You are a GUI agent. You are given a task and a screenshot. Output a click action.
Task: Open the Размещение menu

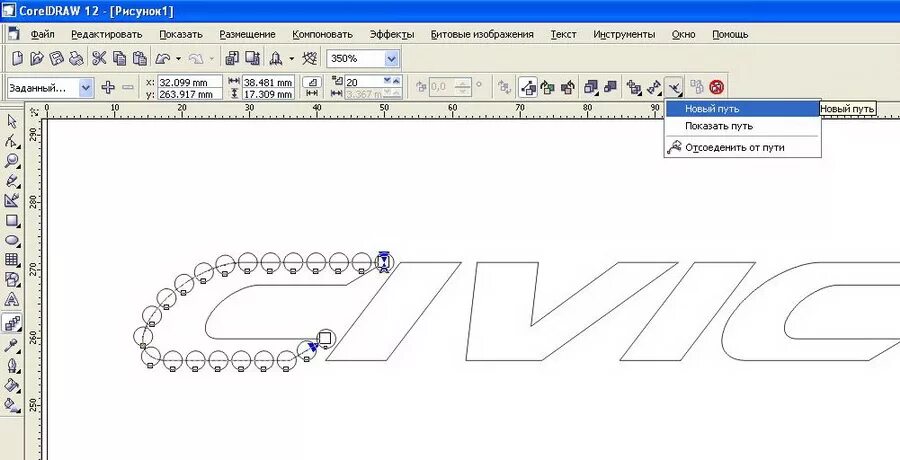[x=247, y=34]
